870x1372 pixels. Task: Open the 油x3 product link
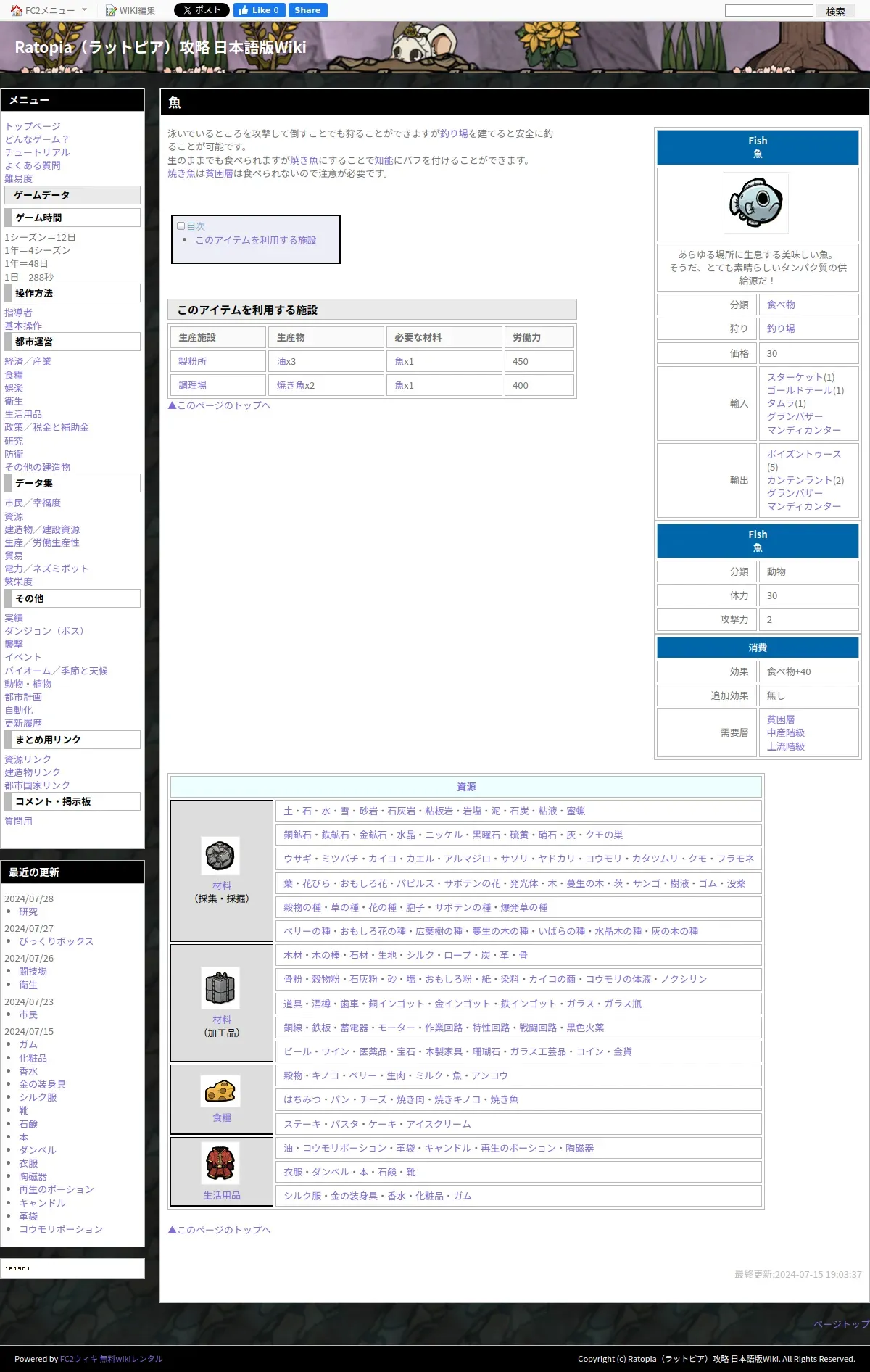tap(286, 361)
